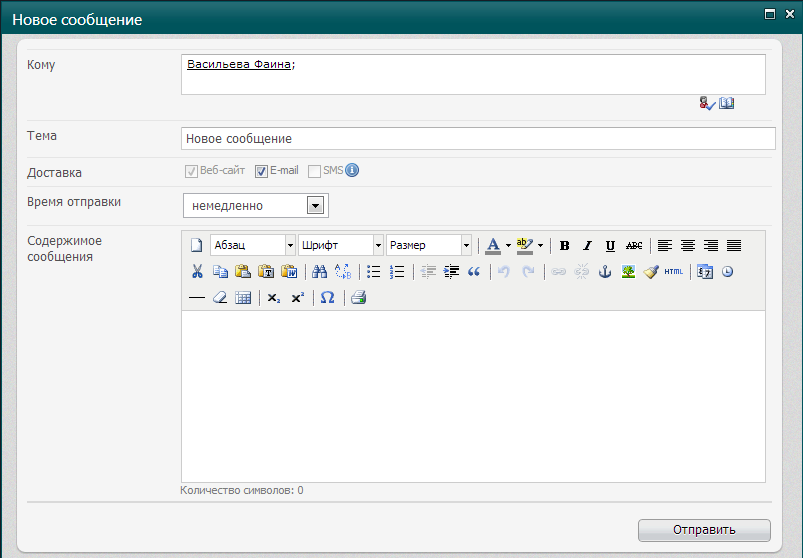This screenshot has height=558, width=803.
Task: Open the text color picker arrow
Action: [509, 246]
